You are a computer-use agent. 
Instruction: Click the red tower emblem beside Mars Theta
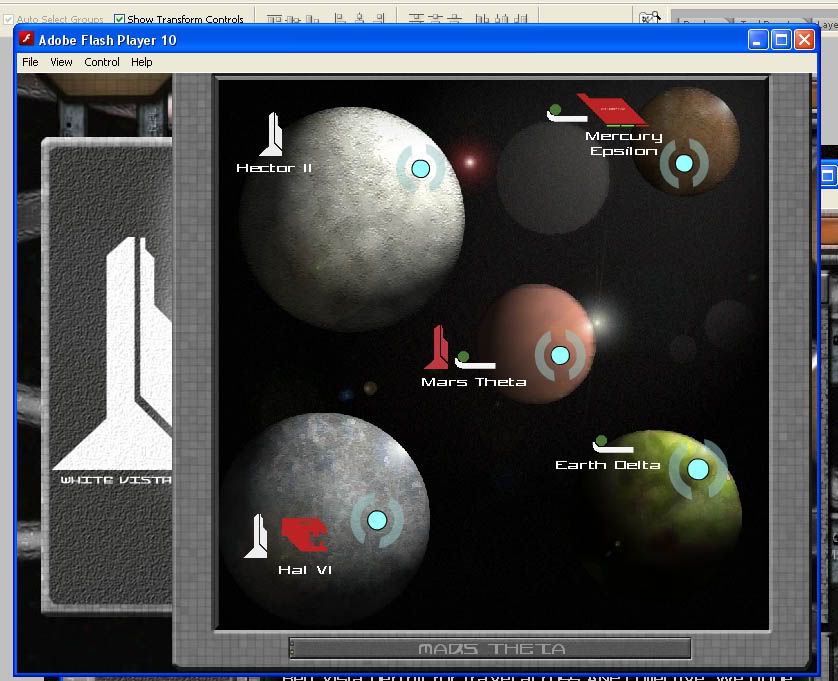pyautogui.click(x=436, y=348)
